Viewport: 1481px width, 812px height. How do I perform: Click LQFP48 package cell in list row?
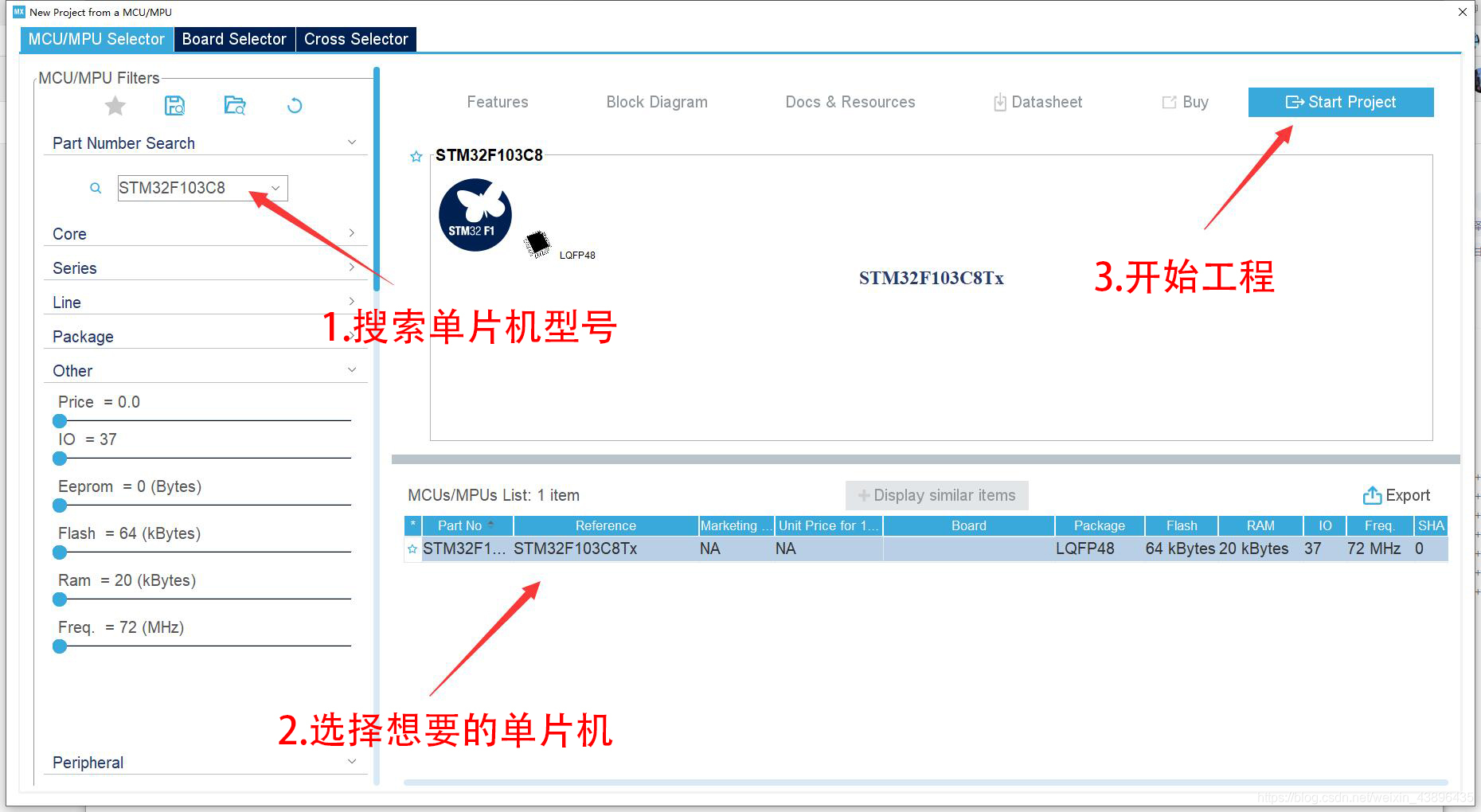1100,548
